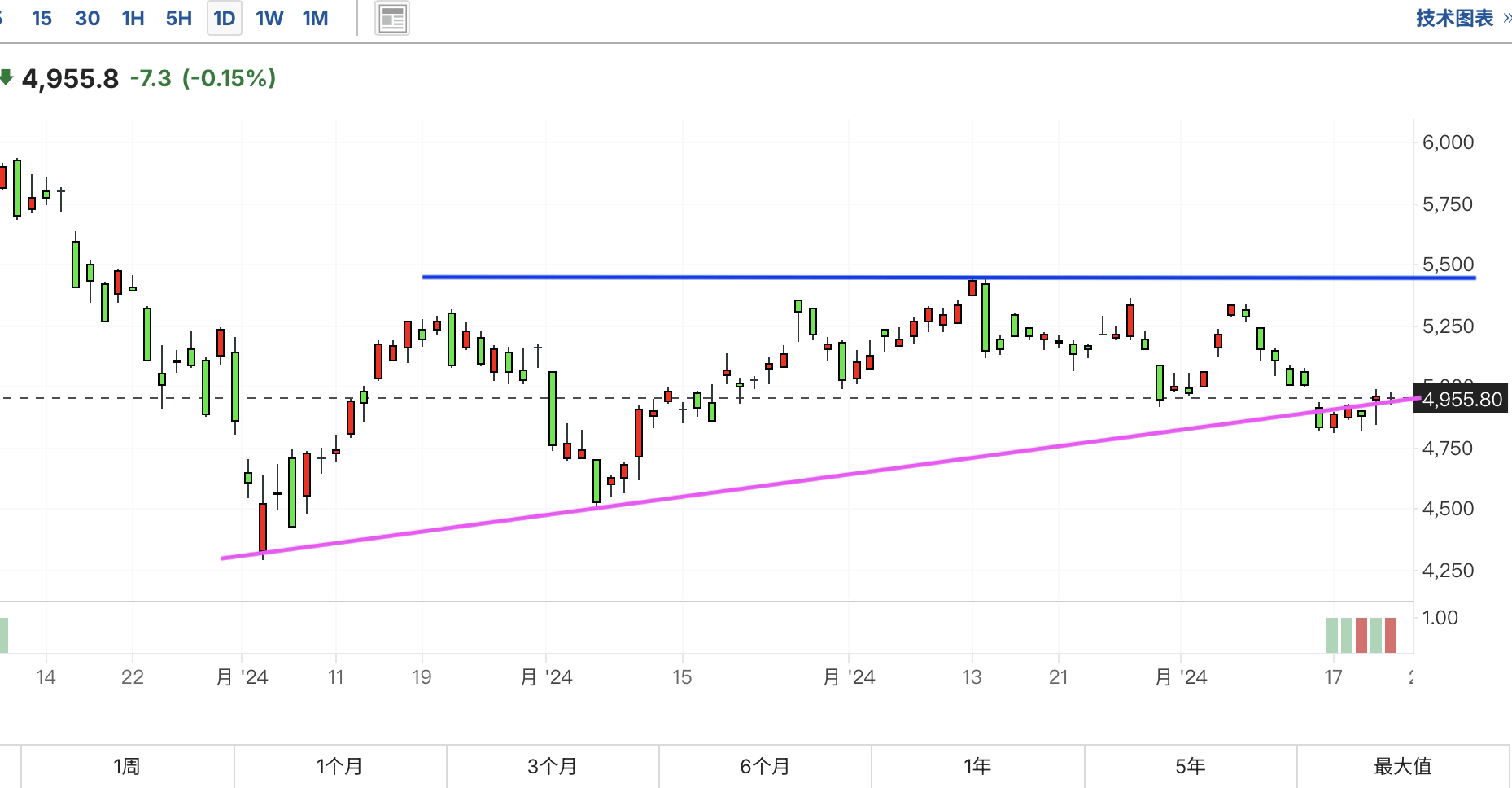Click the 4,955.80 price label on axis

[x=1462, y=399]
